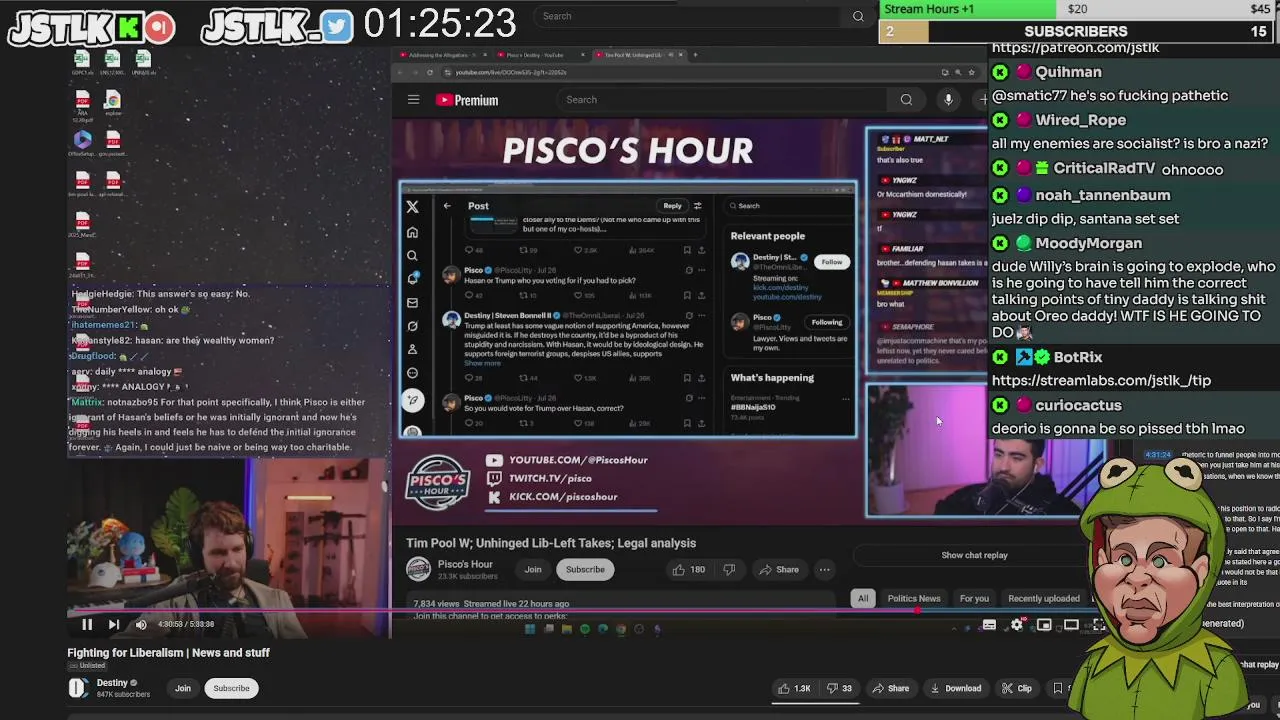Open X profile icon in sidebar
This screenshot has width=1280, height=720.
412,349
